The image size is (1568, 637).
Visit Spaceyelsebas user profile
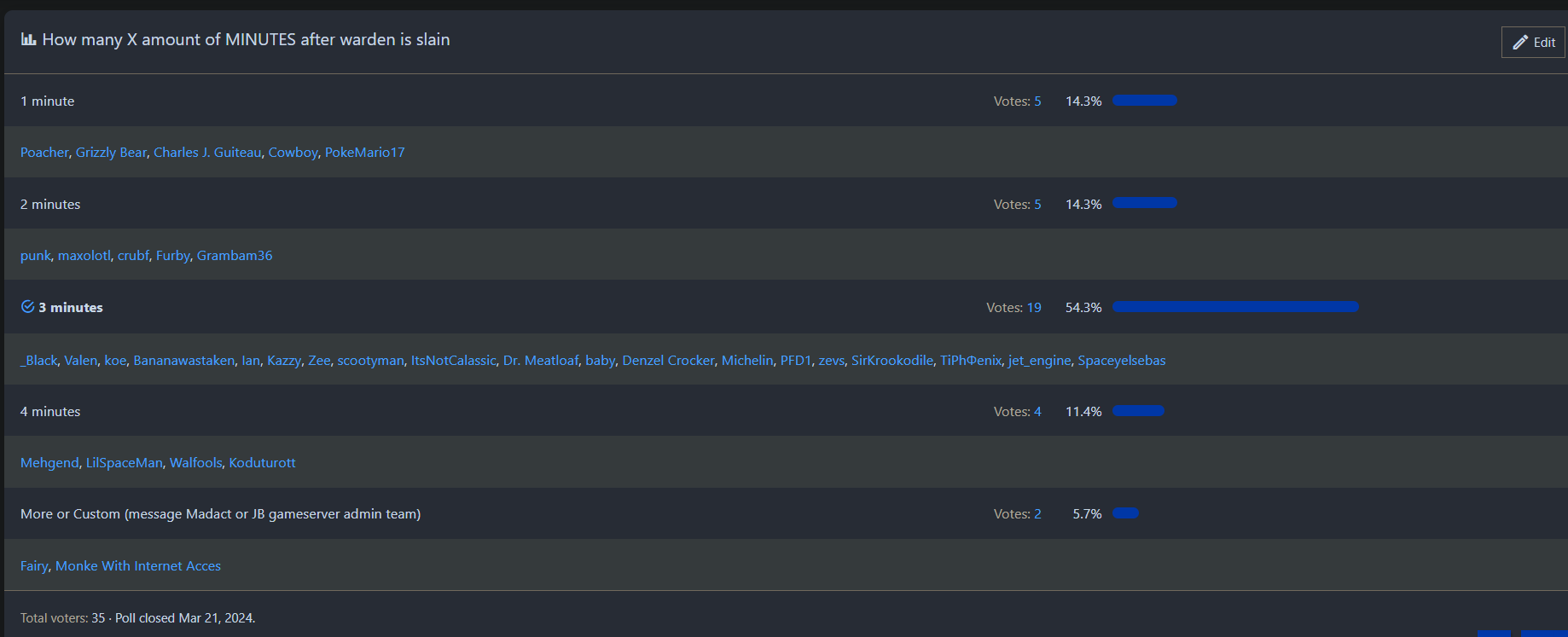[x=1121, y=361]
